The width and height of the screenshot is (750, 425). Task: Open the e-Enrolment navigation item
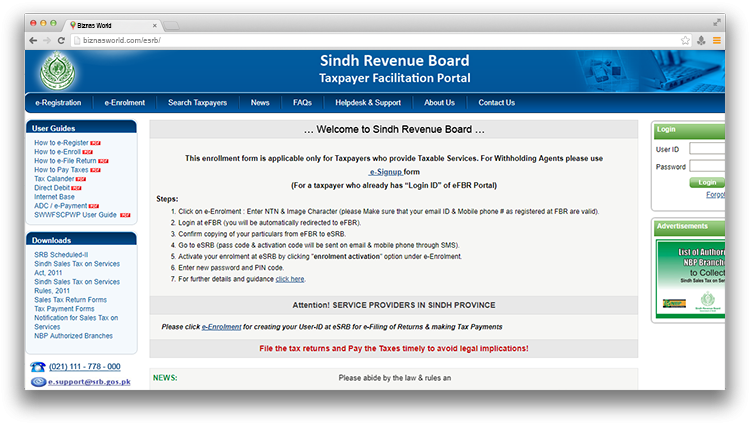[125, 103]
